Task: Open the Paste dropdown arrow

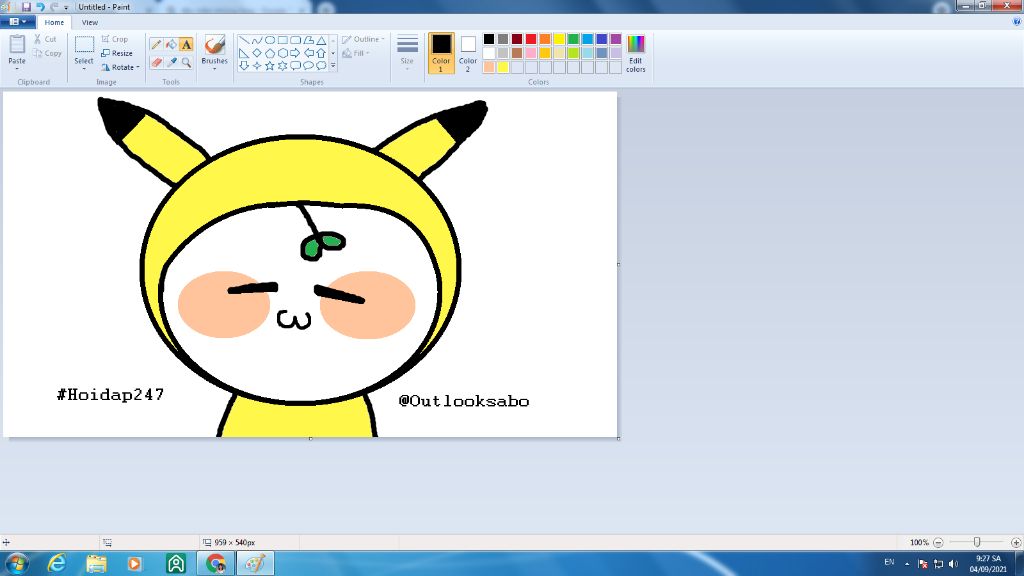Action: click(17, 68)
